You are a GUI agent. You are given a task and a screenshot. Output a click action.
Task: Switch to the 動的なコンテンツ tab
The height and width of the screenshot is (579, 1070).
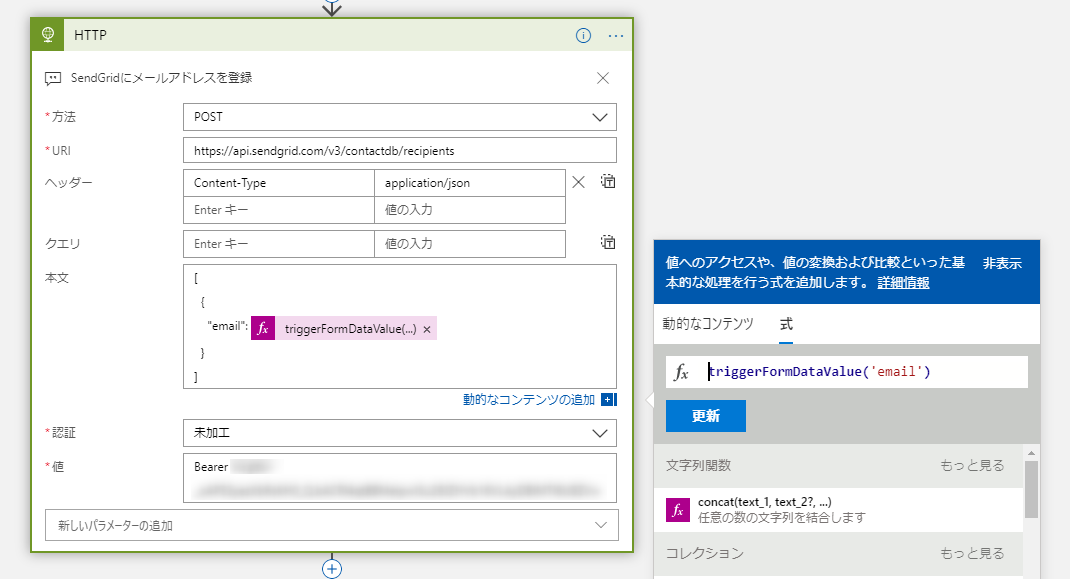click(x=708, y=324)
